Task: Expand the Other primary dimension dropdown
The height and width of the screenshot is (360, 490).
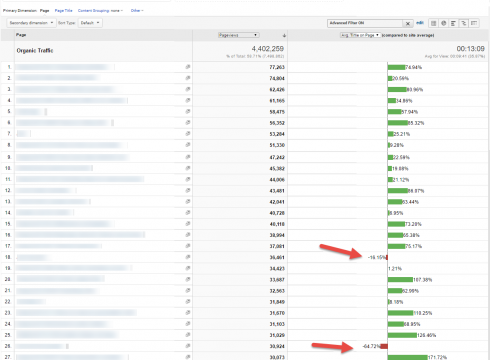Action: [x=137, y=11]
